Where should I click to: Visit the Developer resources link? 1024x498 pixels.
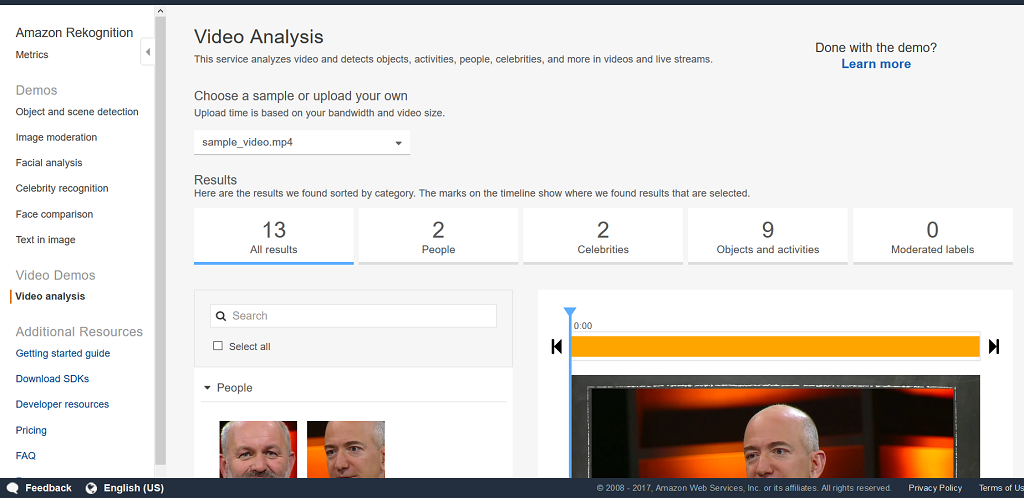pyautogui.click(x=62, y=404)
